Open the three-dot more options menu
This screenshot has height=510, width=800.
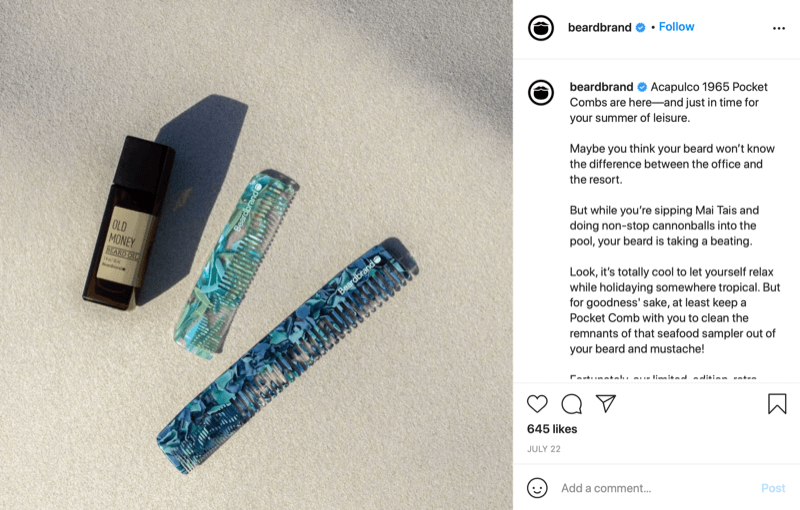(x=779, y=28)
